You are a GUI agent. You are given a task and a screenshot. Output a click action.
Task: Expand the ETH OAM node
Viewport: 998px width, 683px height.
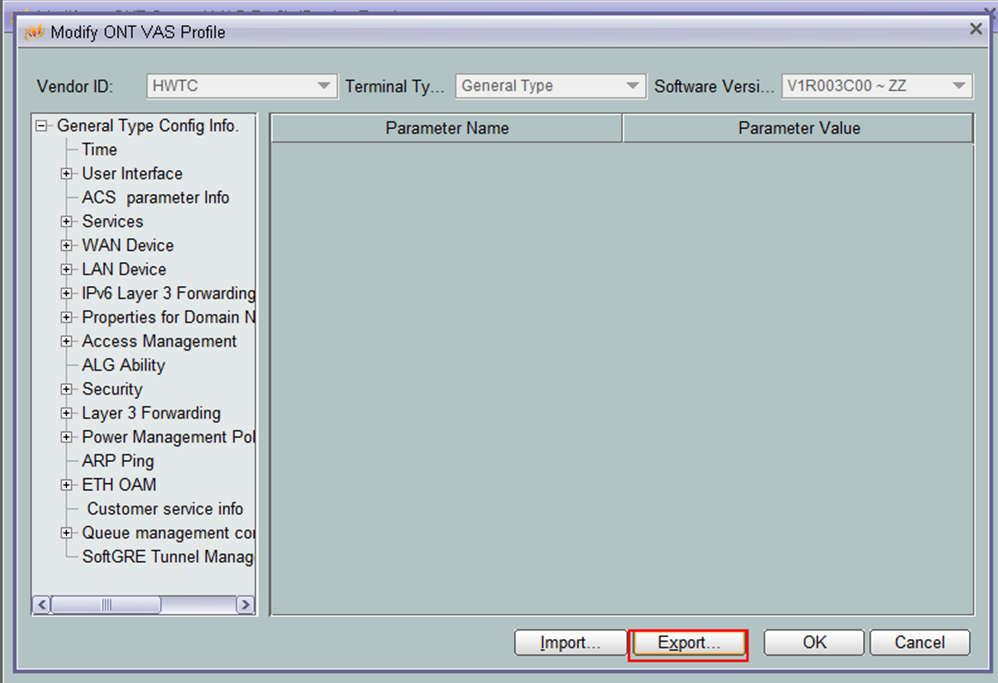click(x=67, y=486)
